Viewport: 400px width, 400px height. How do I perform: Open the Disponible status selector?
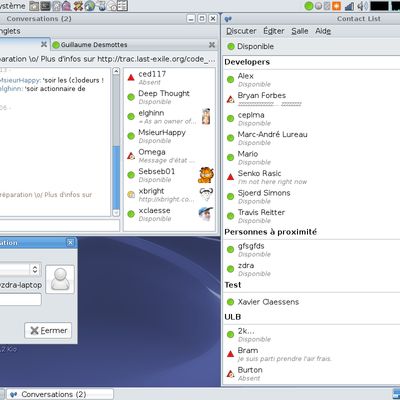click(250, 46)
